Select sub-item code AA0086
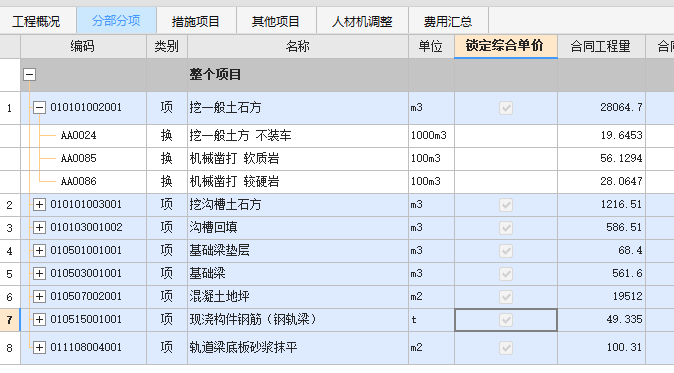The width and height of the screenshot is (674, 373). [78, 181]
